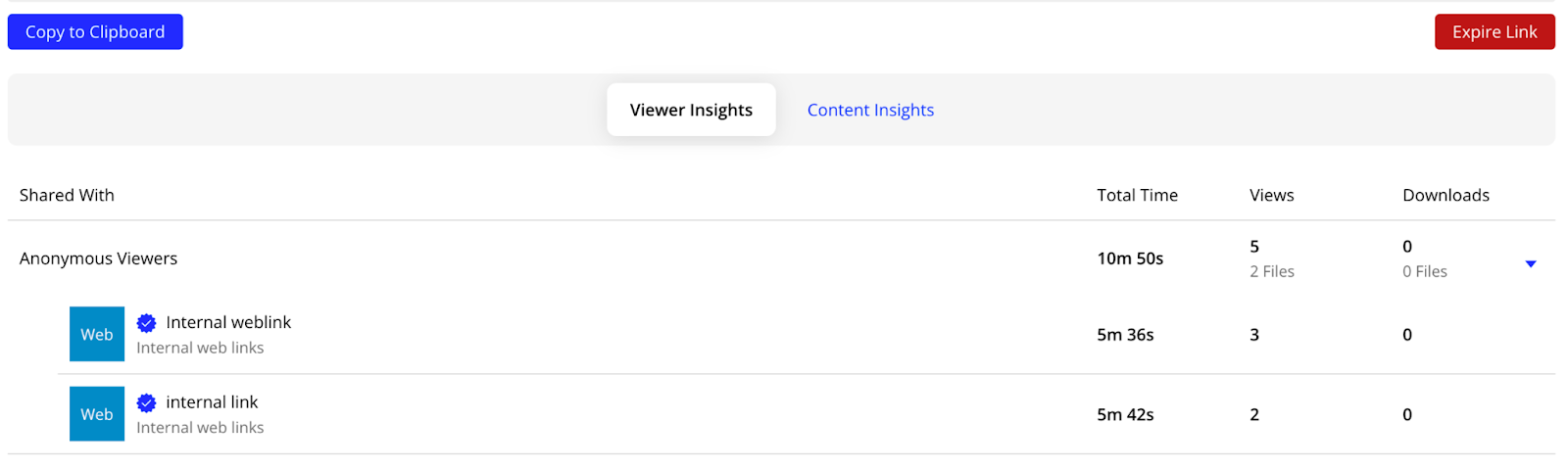Image resolution: width=1568 pixels, height=468 pixels.
Task: Click the 10m 50s total time value
Action: (1130, 258)
